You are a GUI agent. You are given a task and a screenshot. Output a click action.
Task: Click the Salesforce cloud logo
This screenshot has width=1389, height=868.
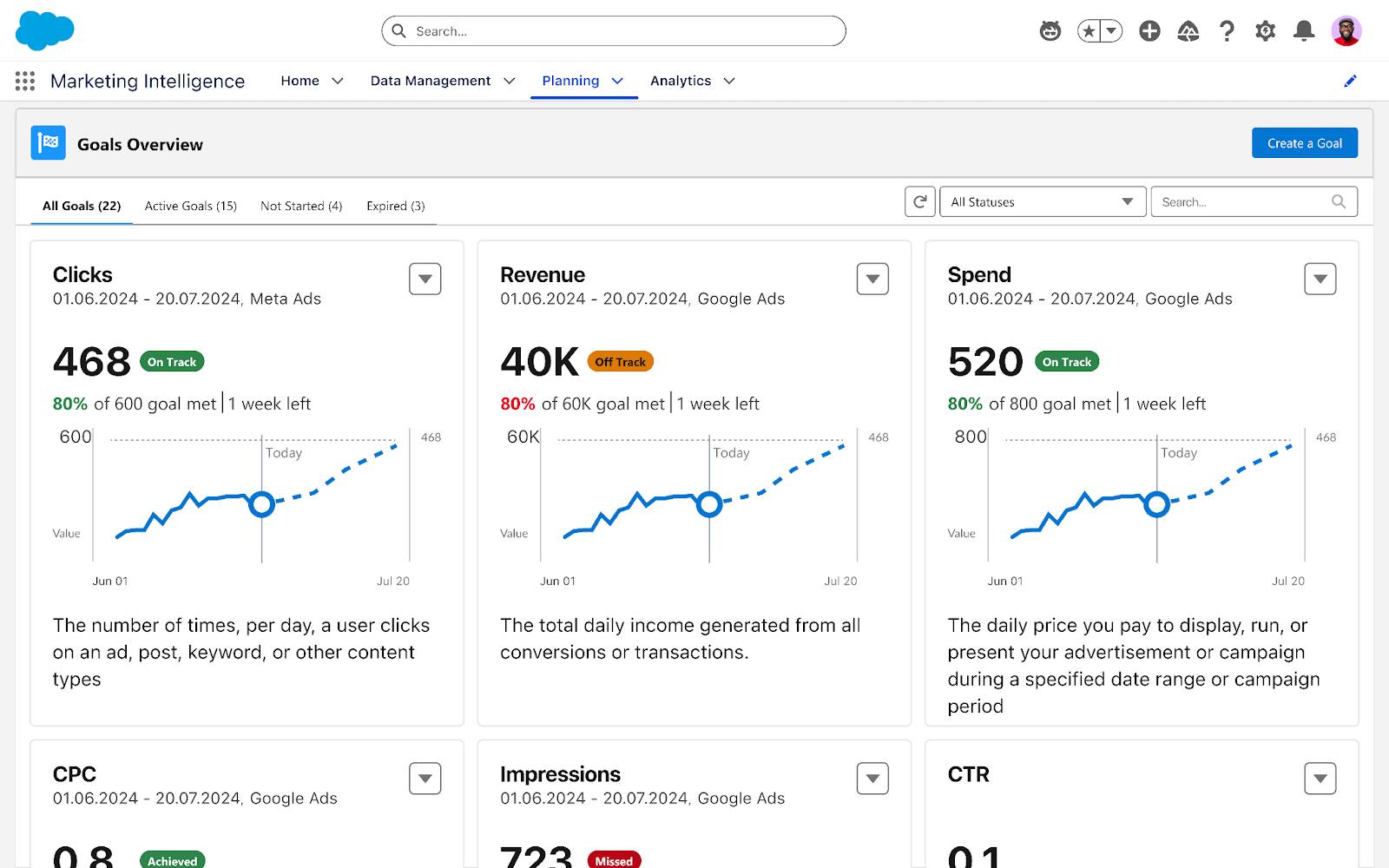(45, 30)
